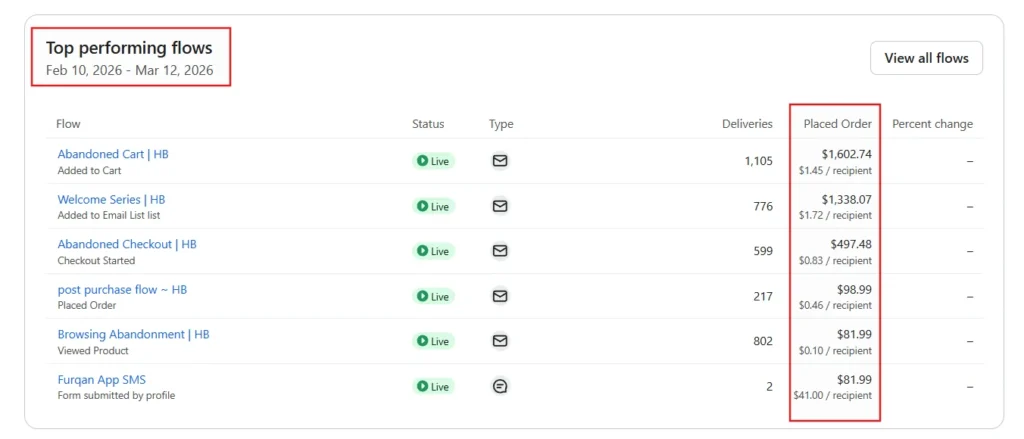Screen dimensions: 1024x439
Task: Open the post purchase flow ~ HB link
Action: click(x=122, y=289)
